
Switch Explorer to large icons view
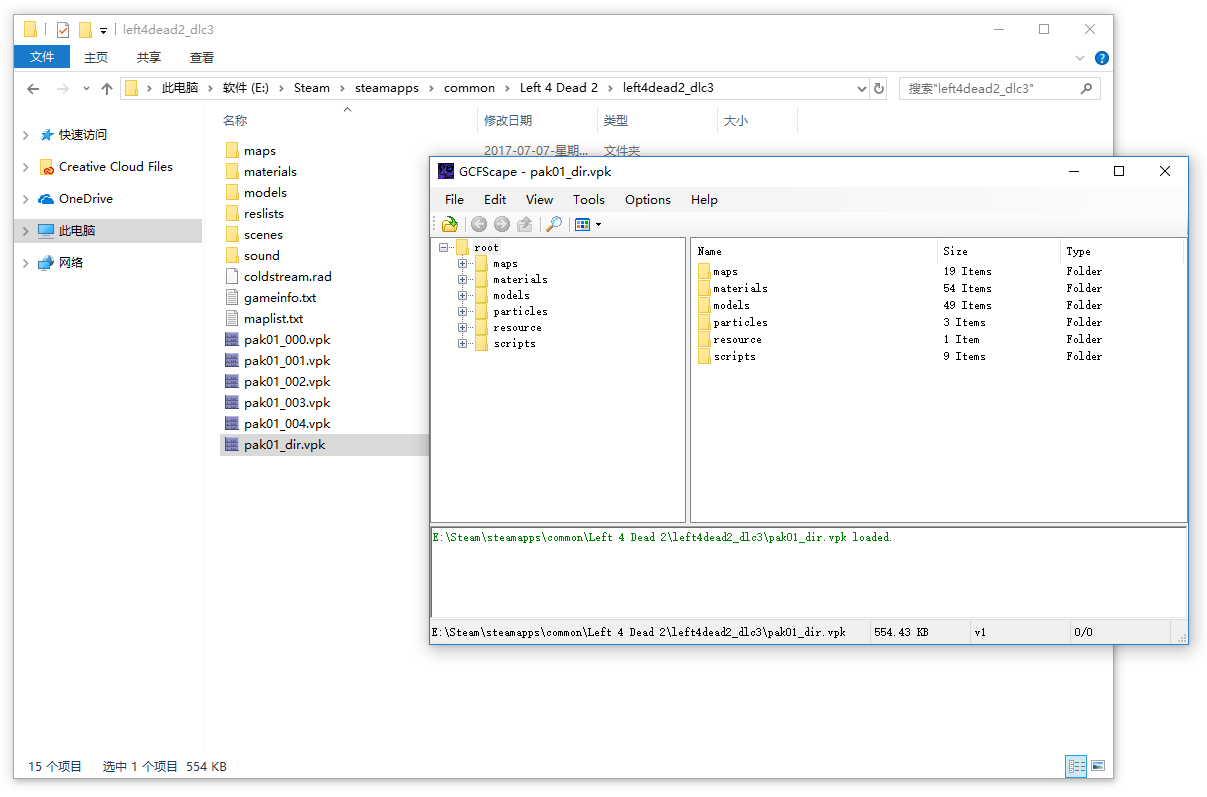point(1098,767)
